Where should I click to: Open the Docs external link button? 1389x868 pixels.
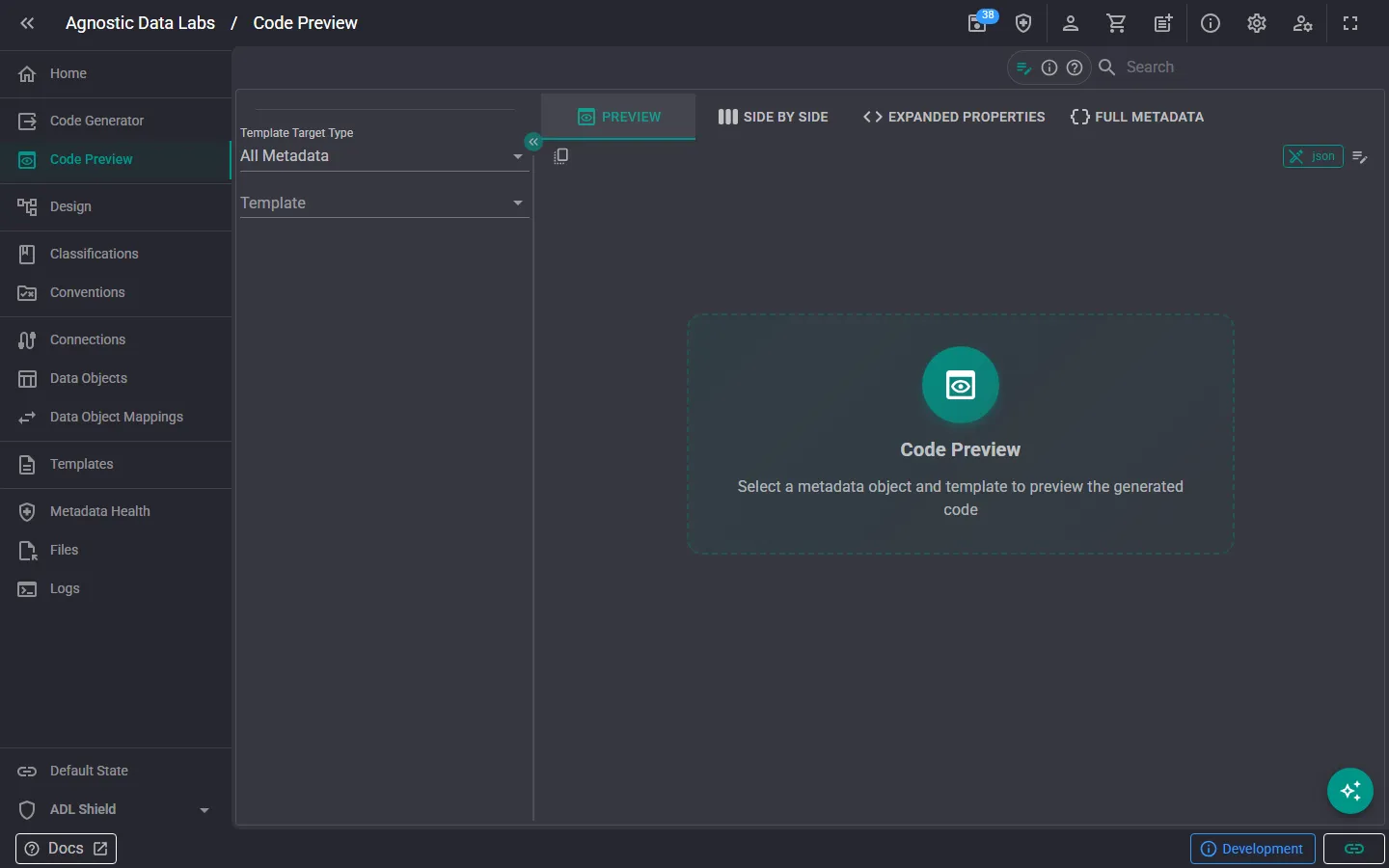pos(66,849)
